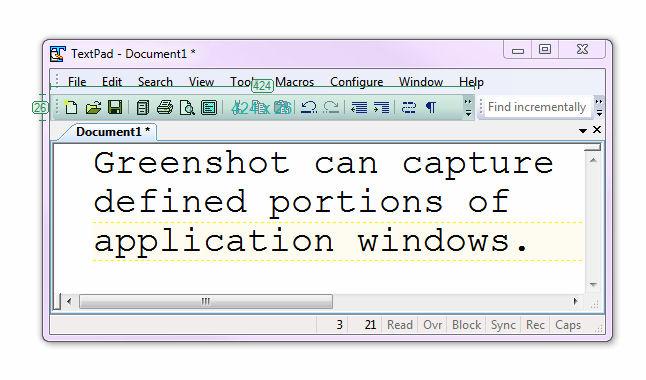
Task: Open a file with the folder icon
Action: [93, 108]
